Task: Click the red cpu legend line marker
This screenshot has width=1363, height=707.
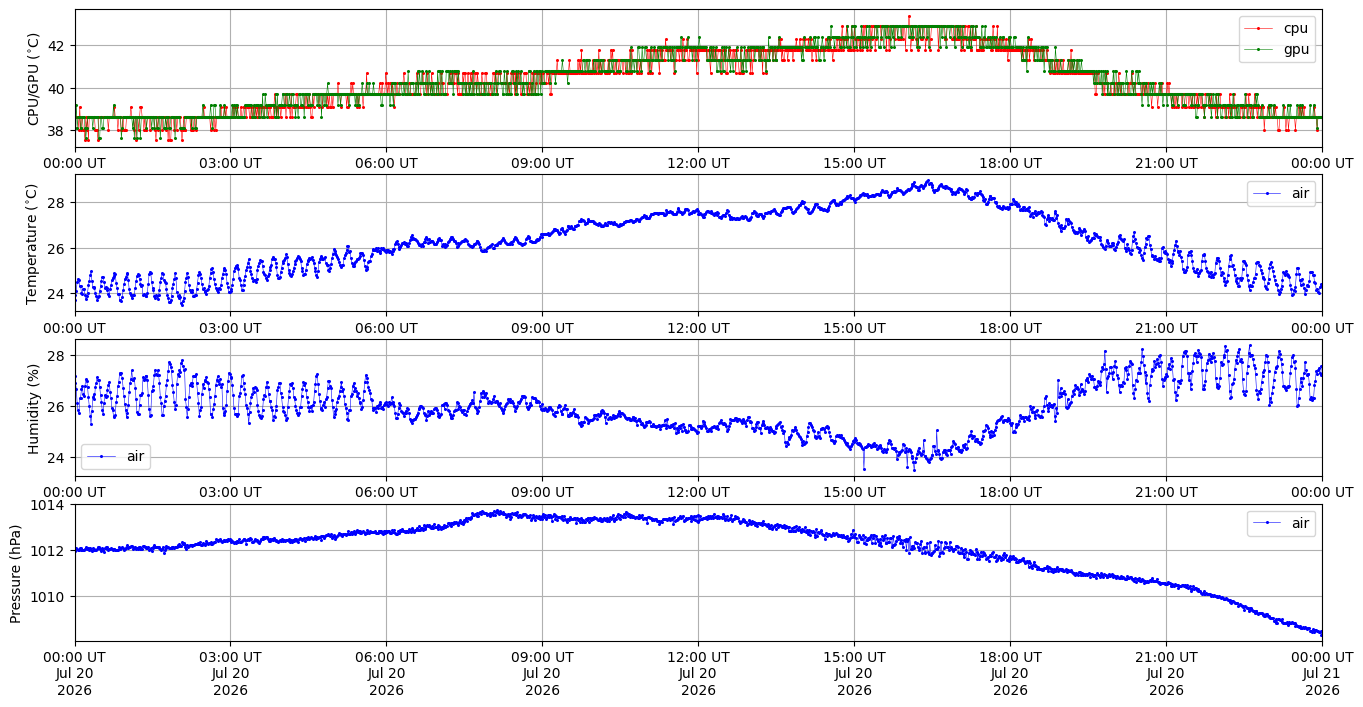Action: pos(1259,29)
